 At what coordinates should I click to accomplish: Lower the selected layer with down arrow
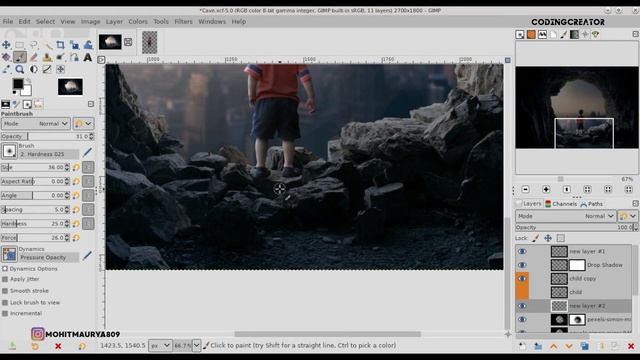[569, 346]
